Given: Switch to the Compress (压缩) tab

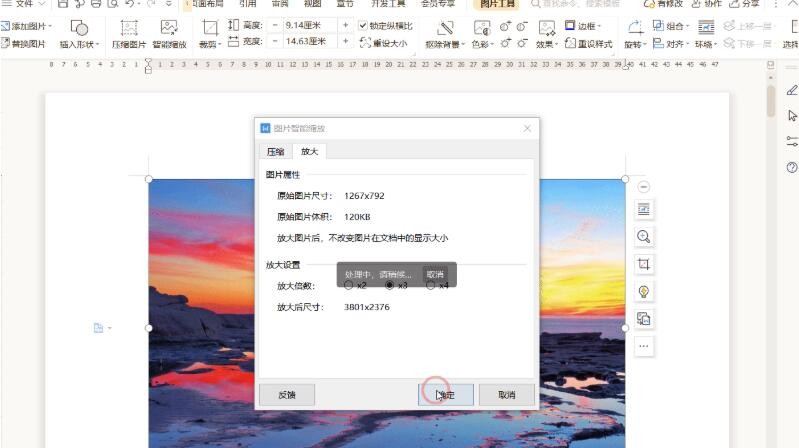Looking at the screenshot, I should (x=274, y=152).
